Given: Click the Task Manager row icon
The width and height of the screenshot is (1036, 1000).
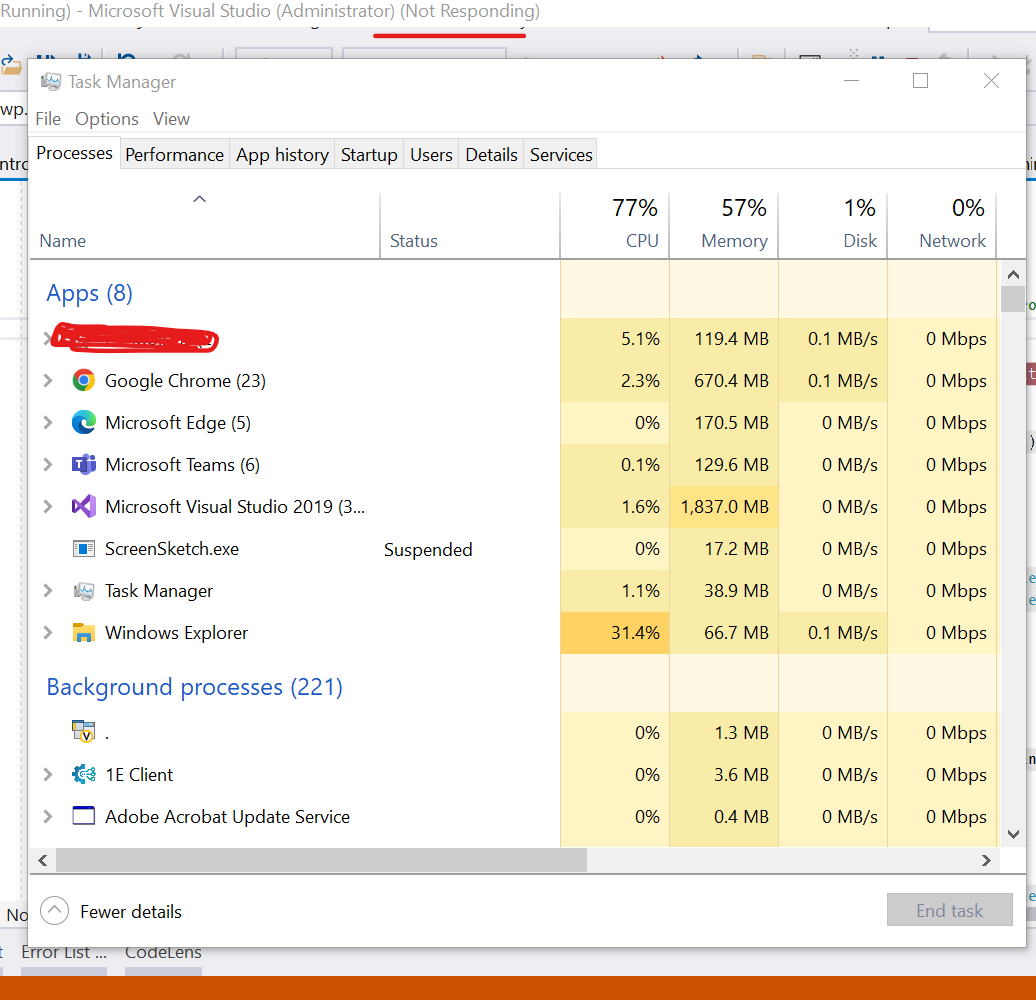Looking at the screenshot, I should pyautogui.click(x=83, y=590).
